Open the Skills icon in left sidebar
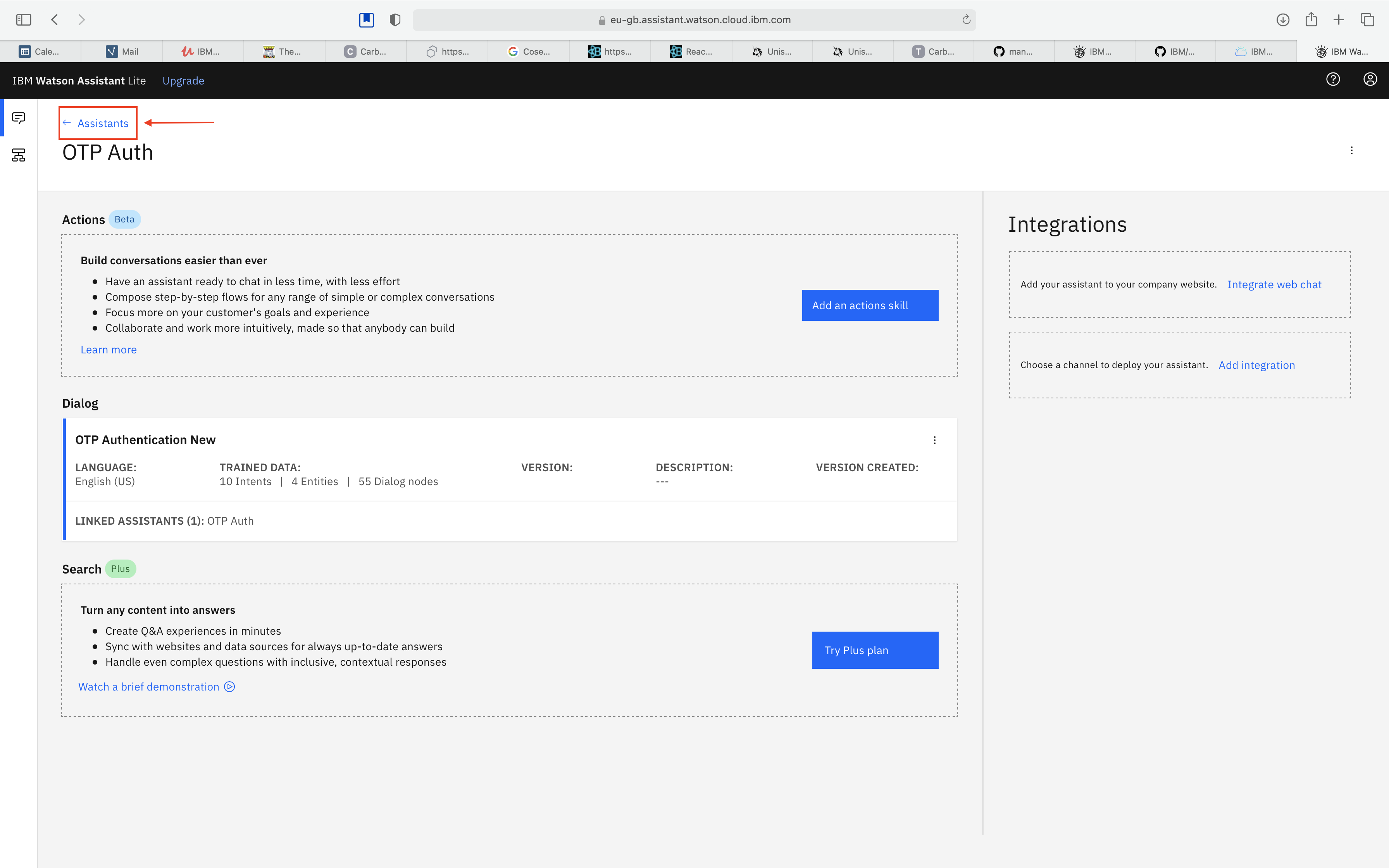 coord(18,155)
